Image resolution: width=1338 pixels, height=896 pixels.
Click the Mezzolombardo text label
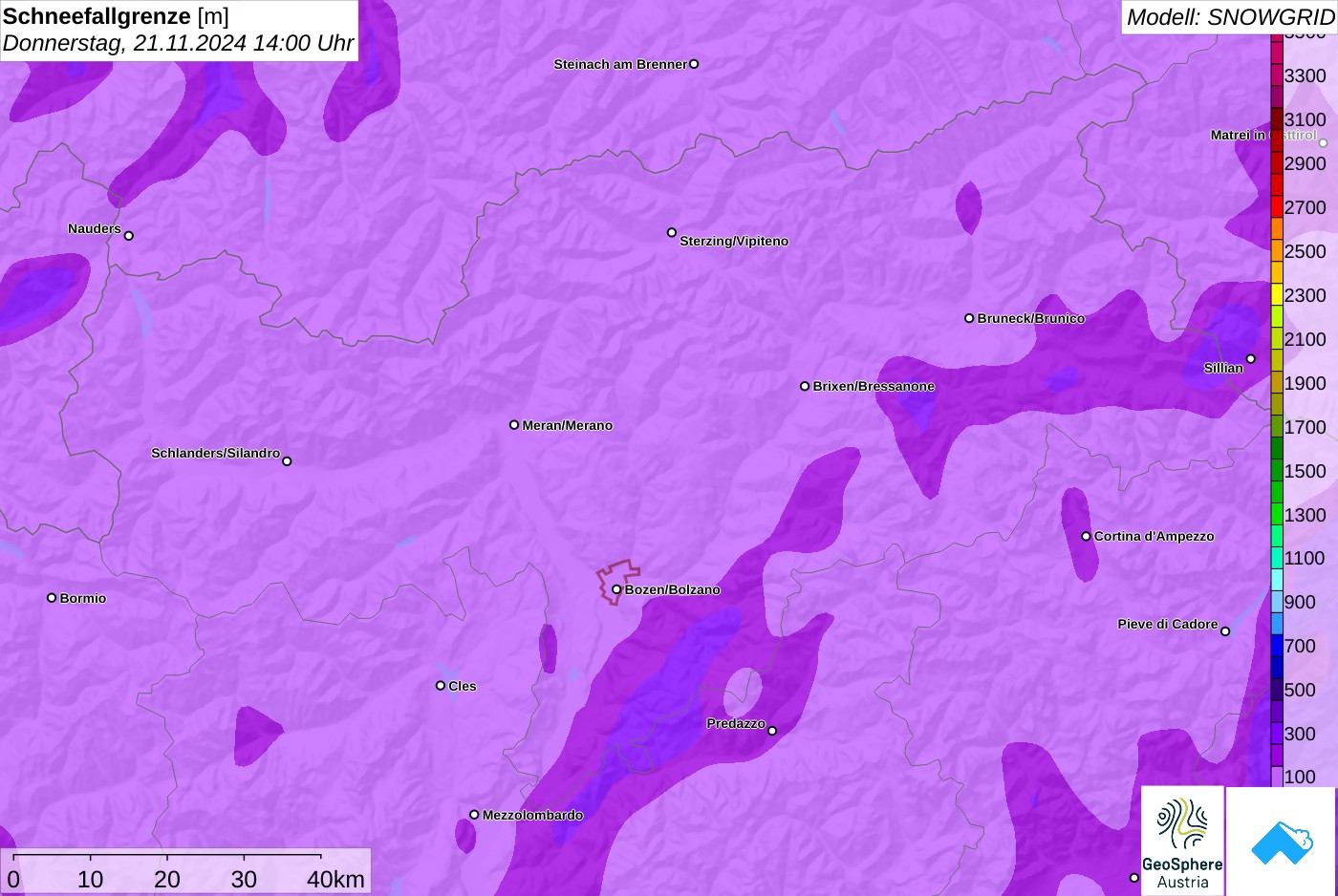point(533,815)
